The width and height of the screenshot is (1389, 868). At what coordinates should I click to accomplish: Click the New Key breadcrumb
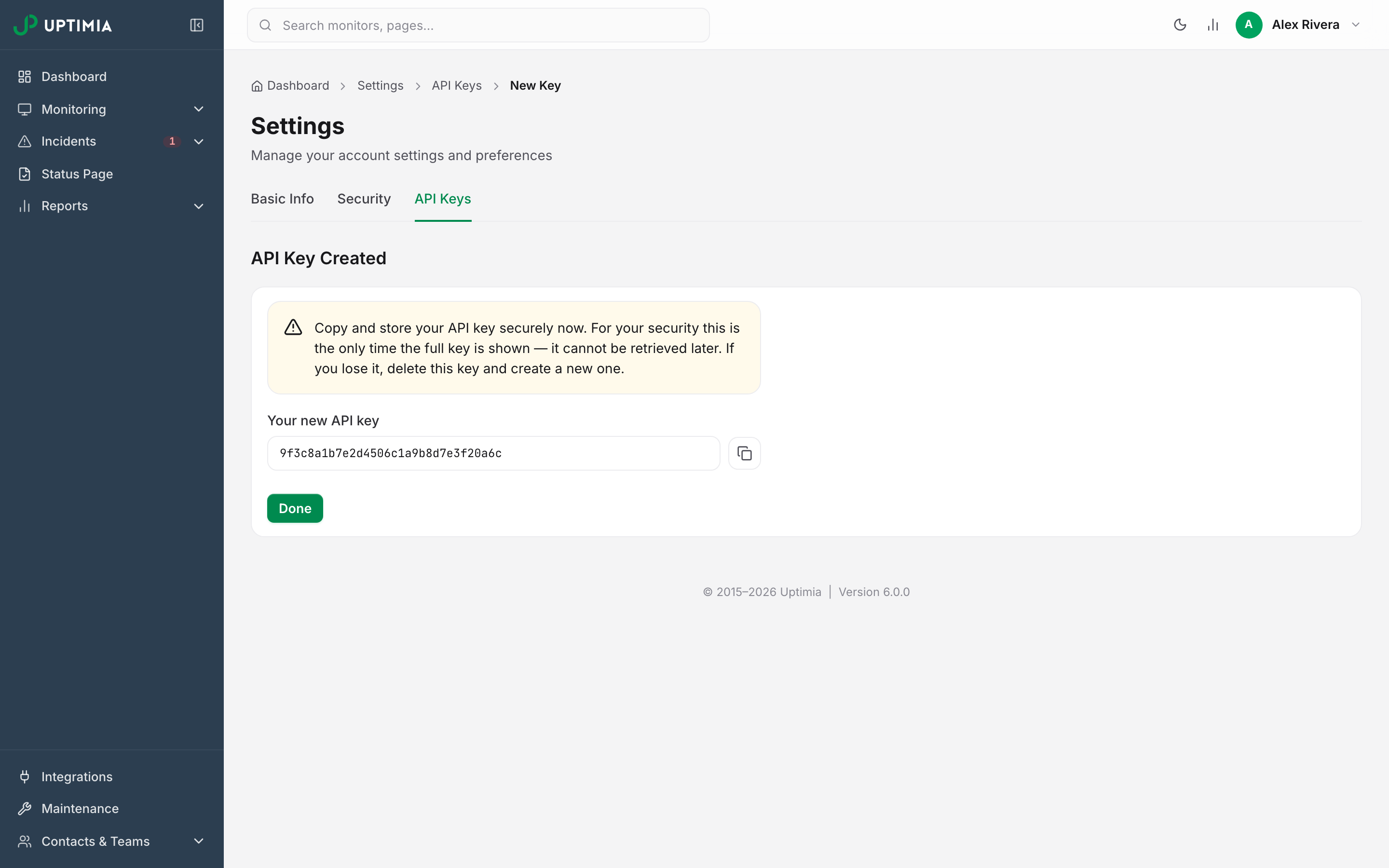click(x=535, y=85)
